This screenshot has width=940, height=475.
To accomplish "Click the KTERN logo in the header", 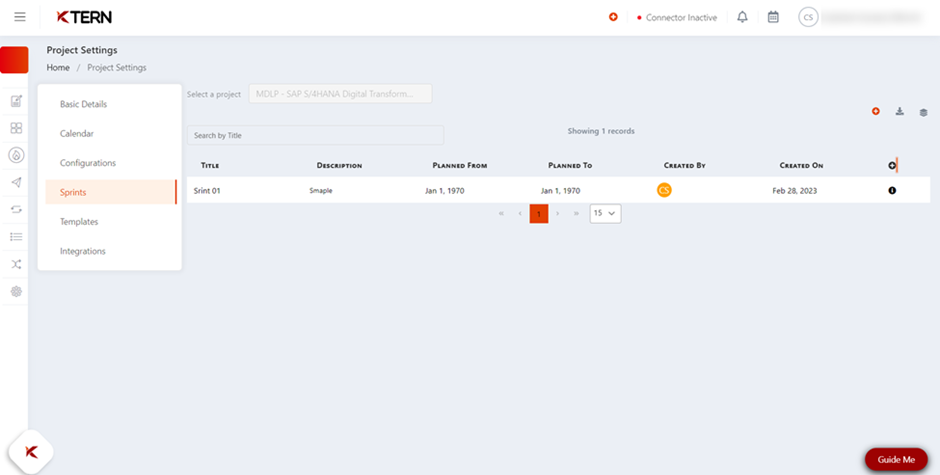I will pyautogui.click(x=84, y=17).
